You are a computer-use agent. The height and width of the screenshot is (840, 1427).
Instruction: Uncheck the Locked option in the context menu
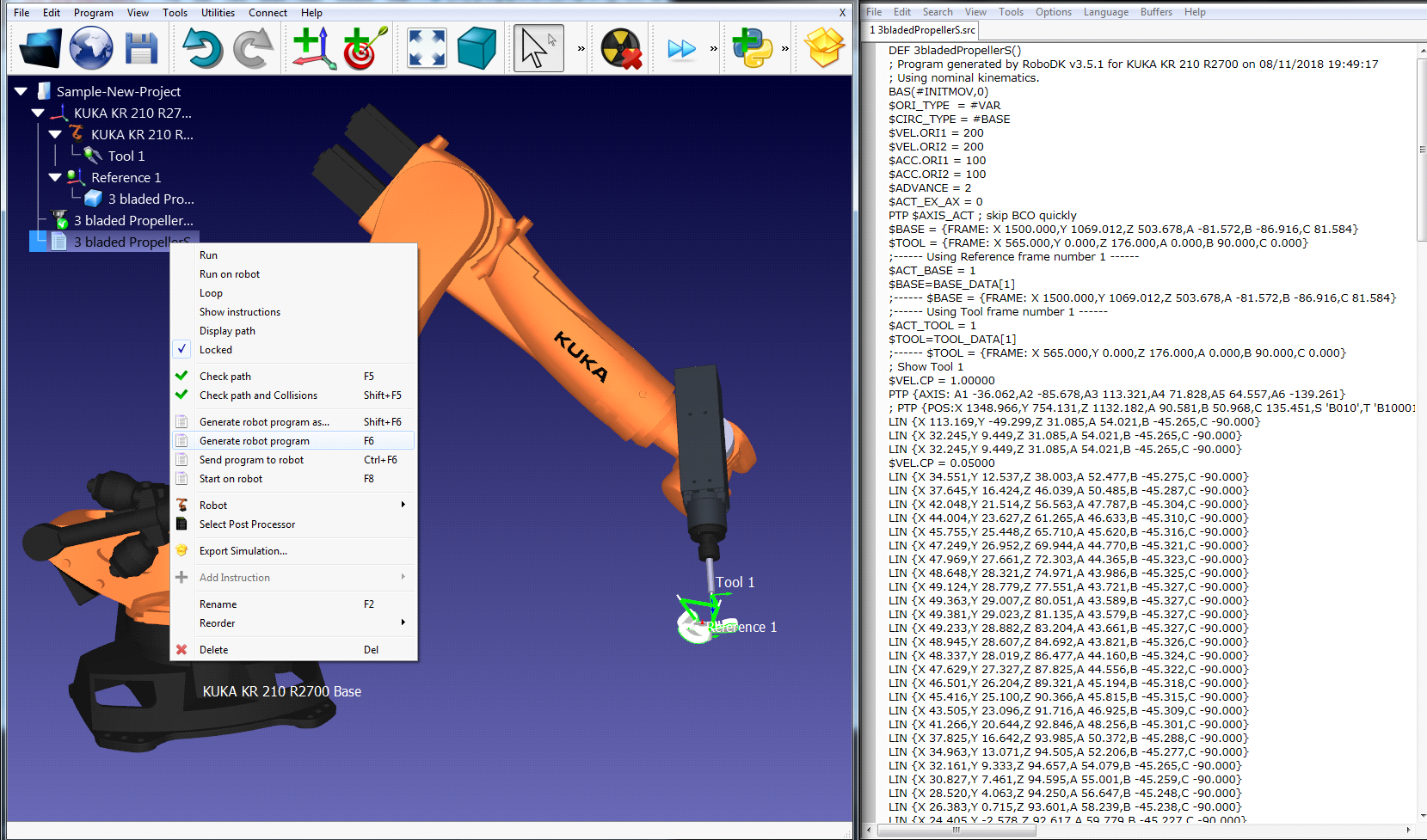tap(216, 349)
